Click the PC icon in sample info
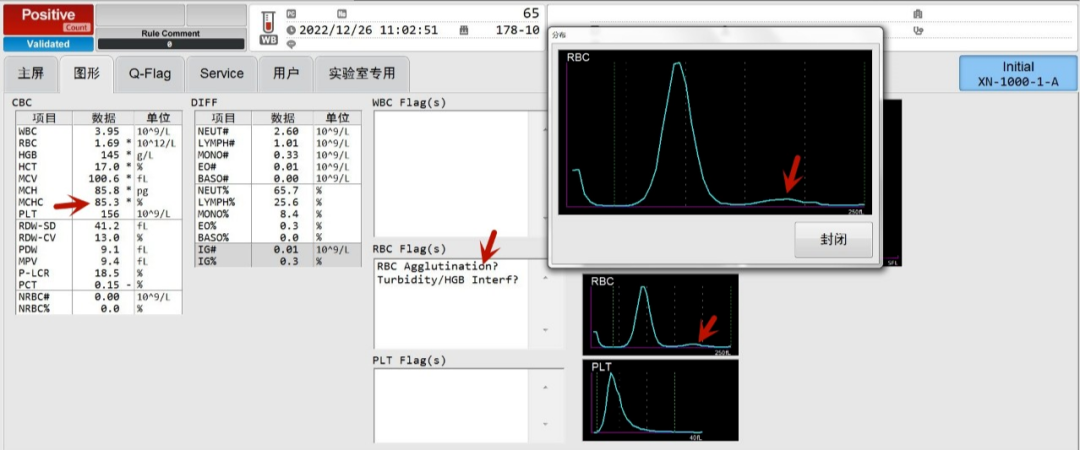1080x450 pixels. pyautogui.click(x=291, y=14)
